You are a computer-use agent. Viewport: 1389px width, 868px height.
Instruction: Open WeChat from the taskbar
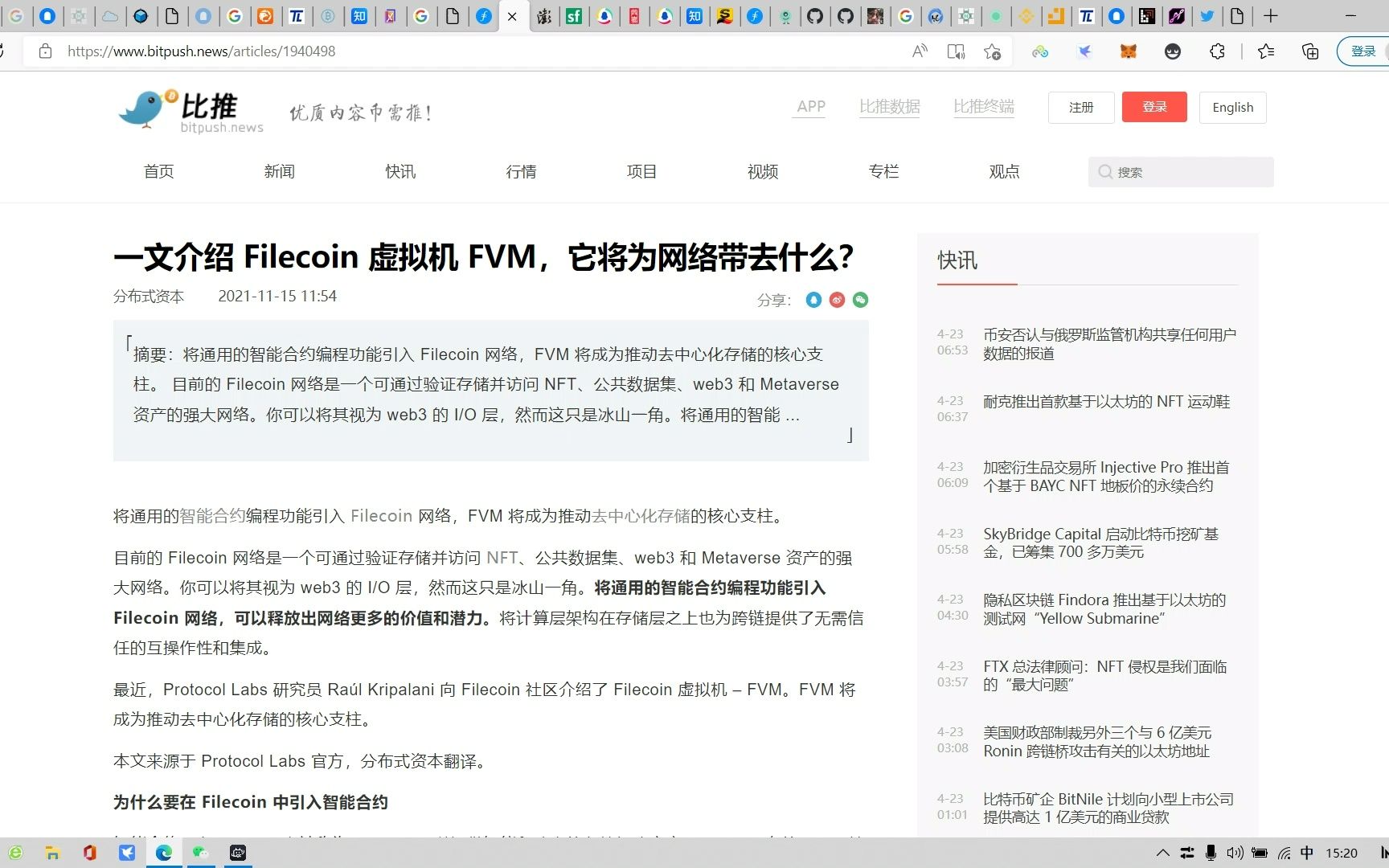coord(200,853)
